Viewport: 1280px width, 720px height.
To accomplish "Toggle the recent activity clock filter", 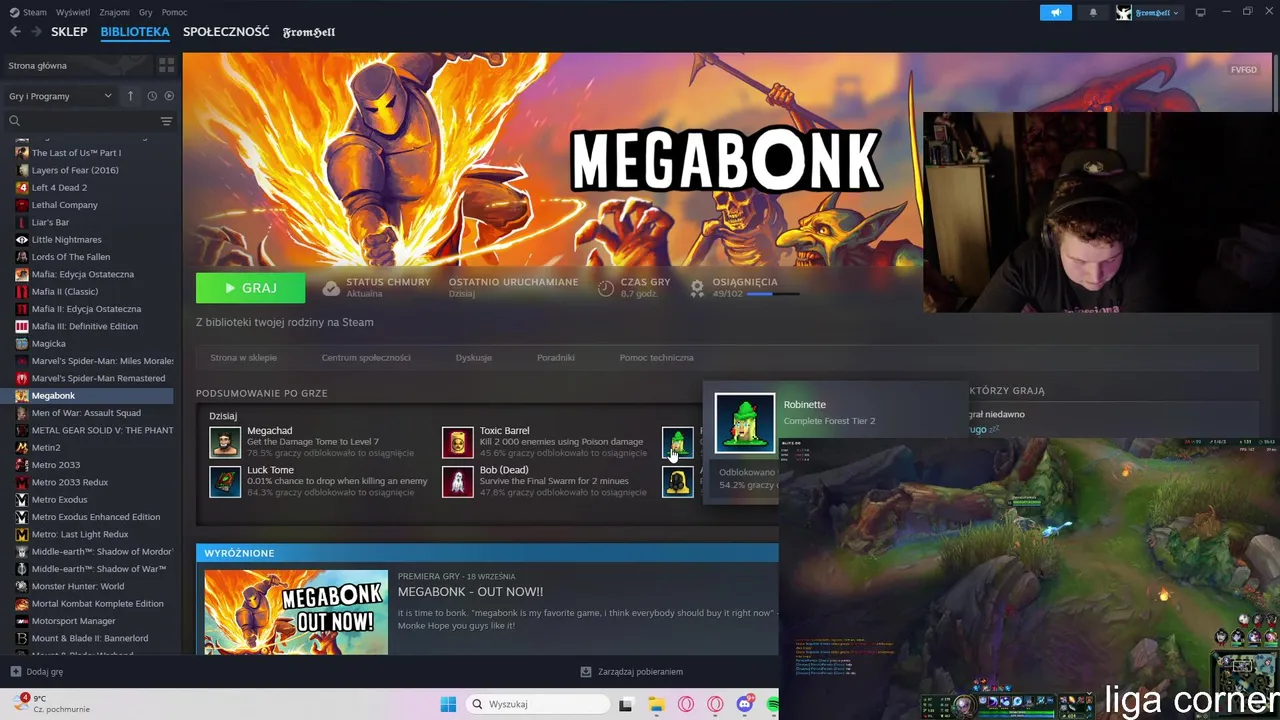I will click(152, 96).
